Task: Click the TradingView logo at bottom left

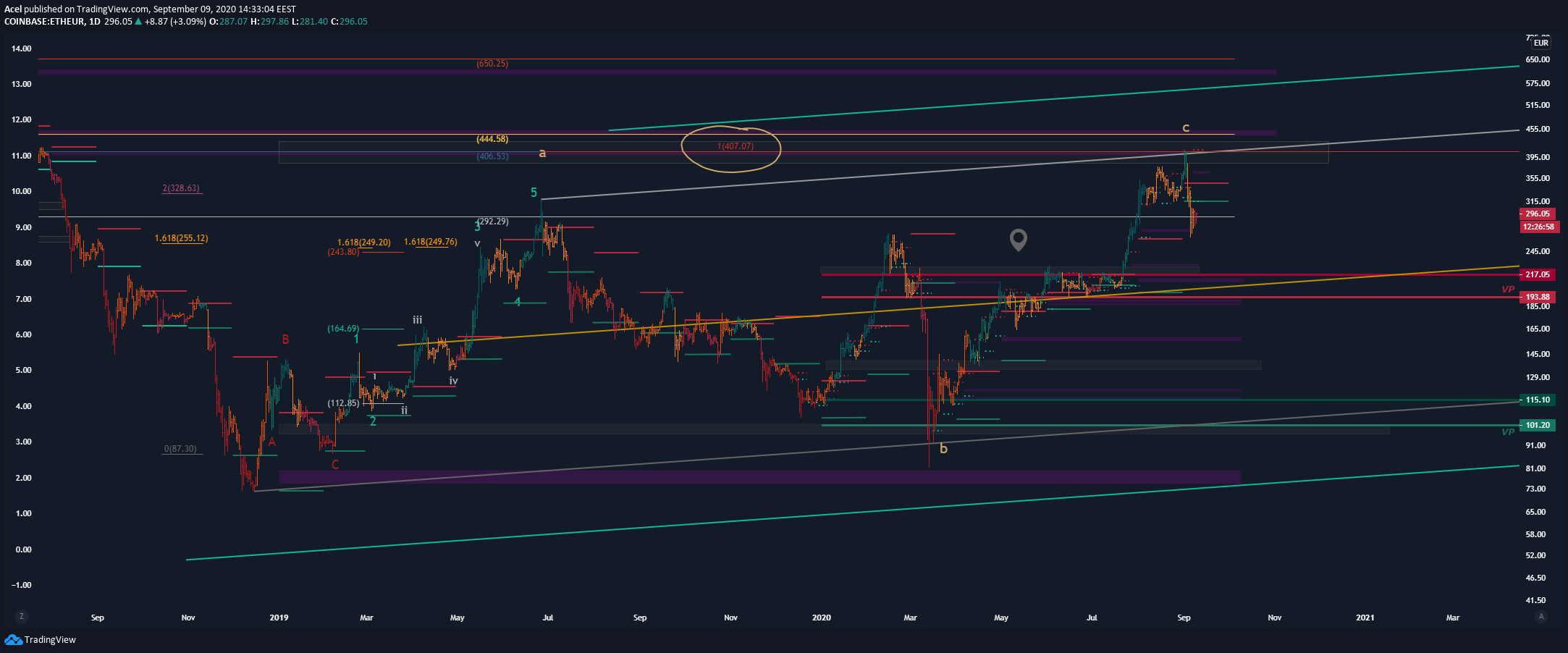Action: click(x=41, y=639)
